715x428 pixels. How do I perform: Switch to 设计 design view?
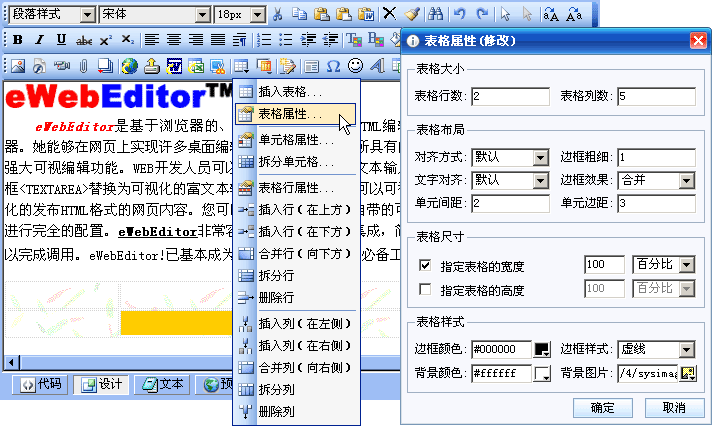[101, 385]
